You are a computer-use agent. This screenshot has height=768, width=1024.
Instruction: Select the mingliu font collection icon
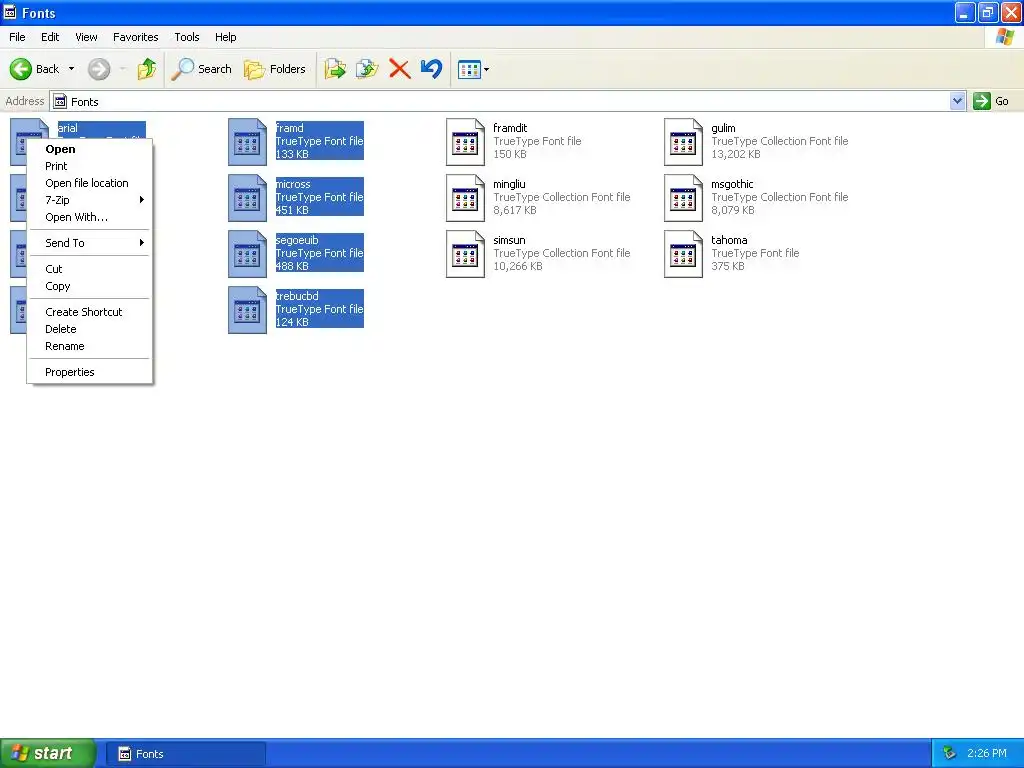coord(466,198)
